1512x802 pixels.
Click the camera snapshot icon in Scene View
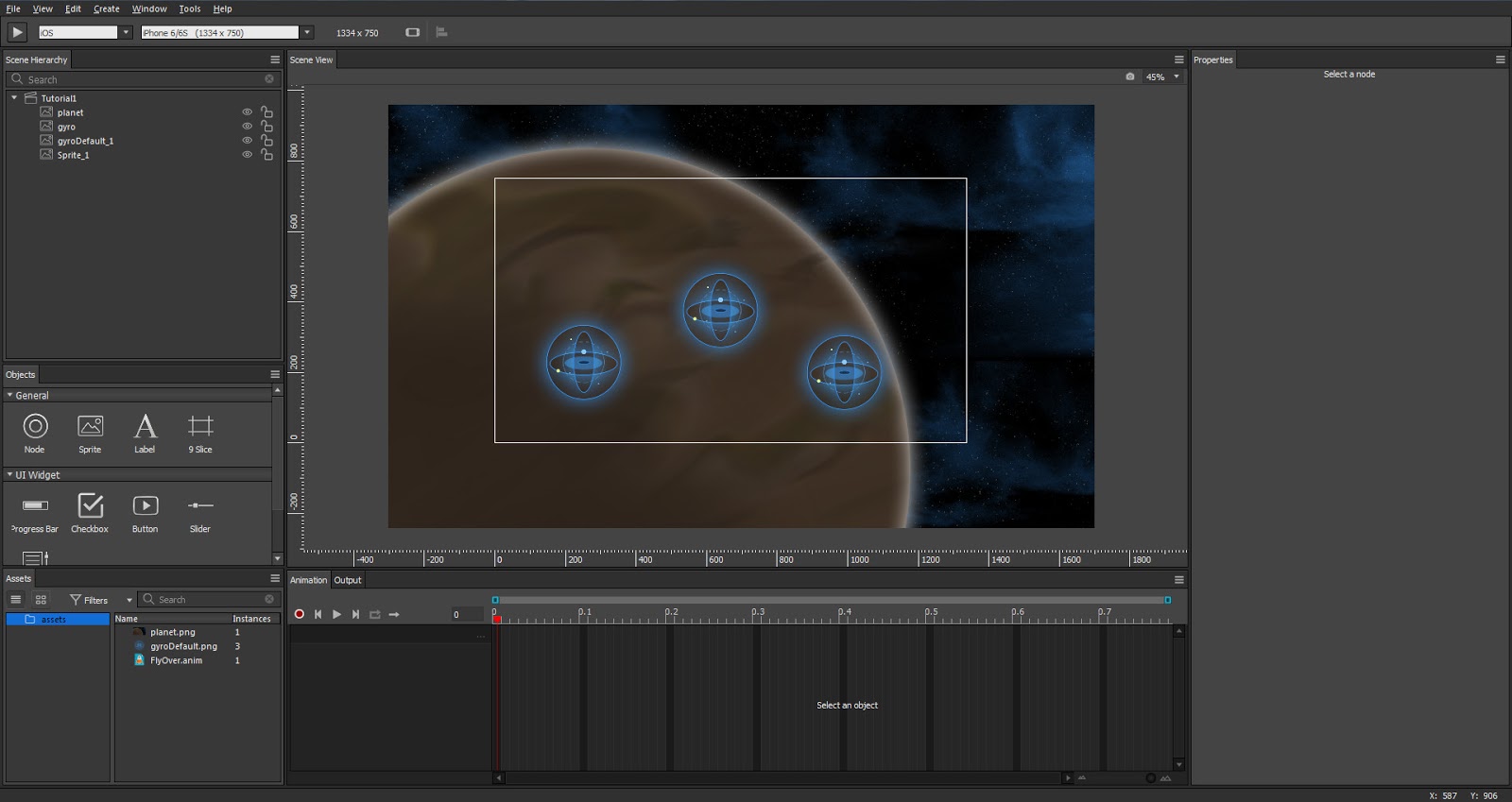point(1130,77)
